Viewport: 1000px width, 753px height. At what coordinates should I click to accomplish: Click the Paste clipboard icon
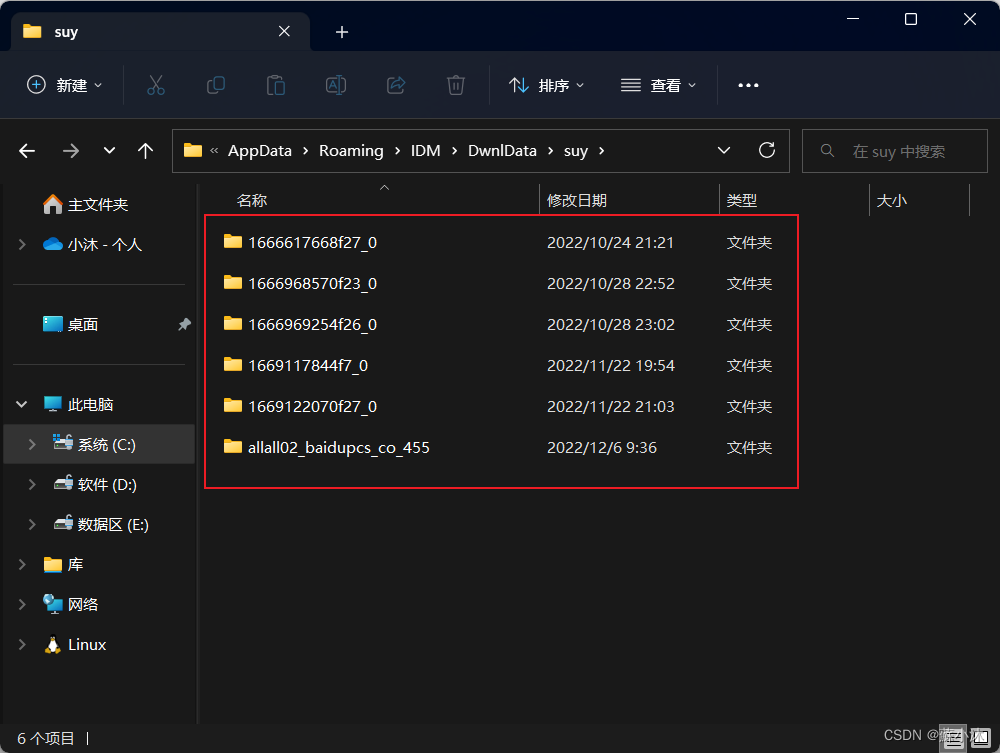click(x=276, y=85)
